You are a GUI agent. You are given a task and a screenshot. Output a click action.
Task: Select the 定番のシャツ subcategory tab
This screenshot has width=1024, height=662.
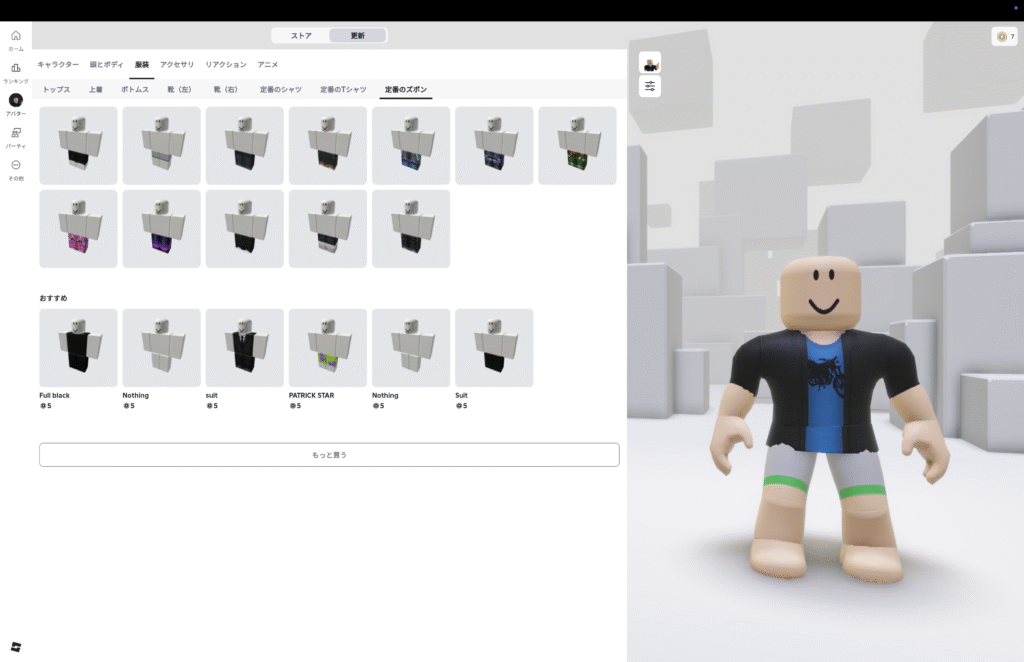280,89
